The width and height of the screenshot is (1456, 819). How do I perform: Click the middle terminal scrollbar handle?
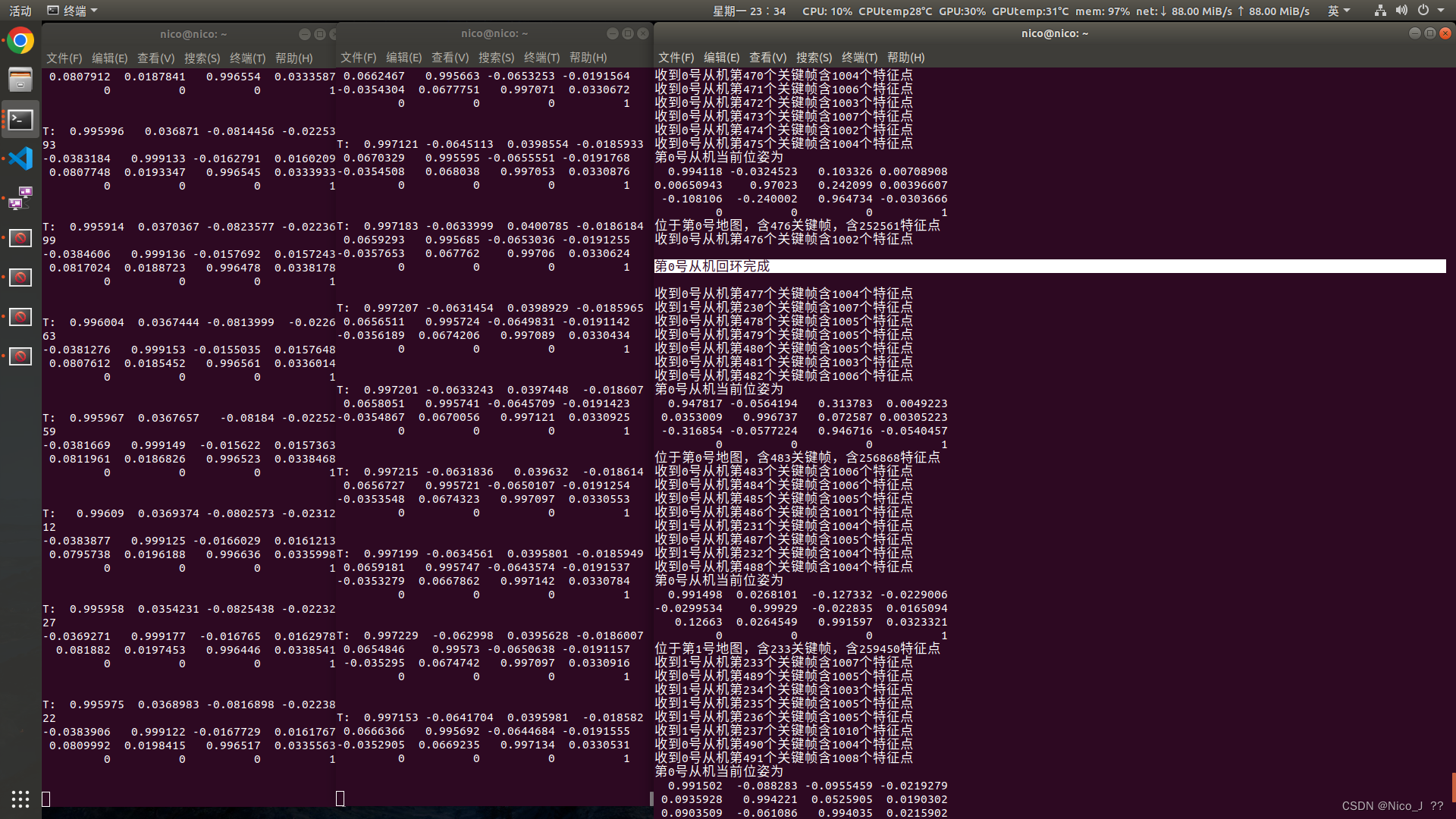(651, 799)
